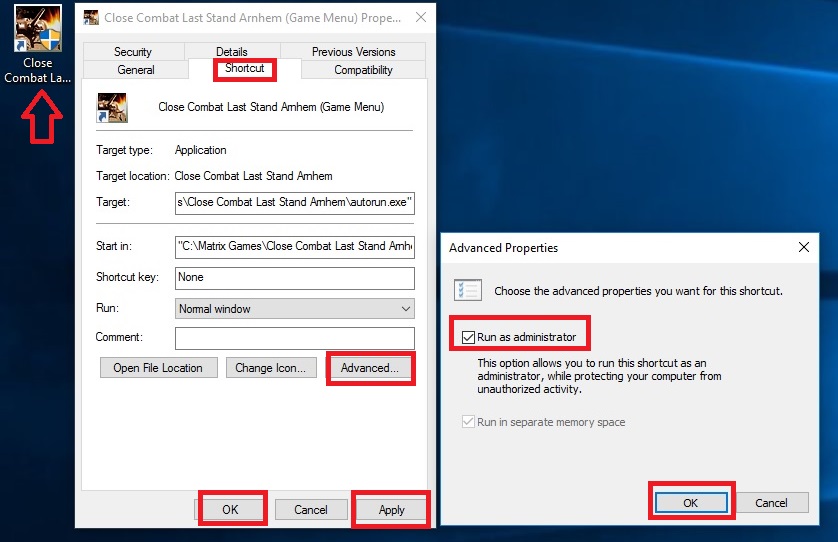The width and height of the screenshot is (838, 542).
Task: Click the 'Target location:' label
Action: tap(133, 176)
